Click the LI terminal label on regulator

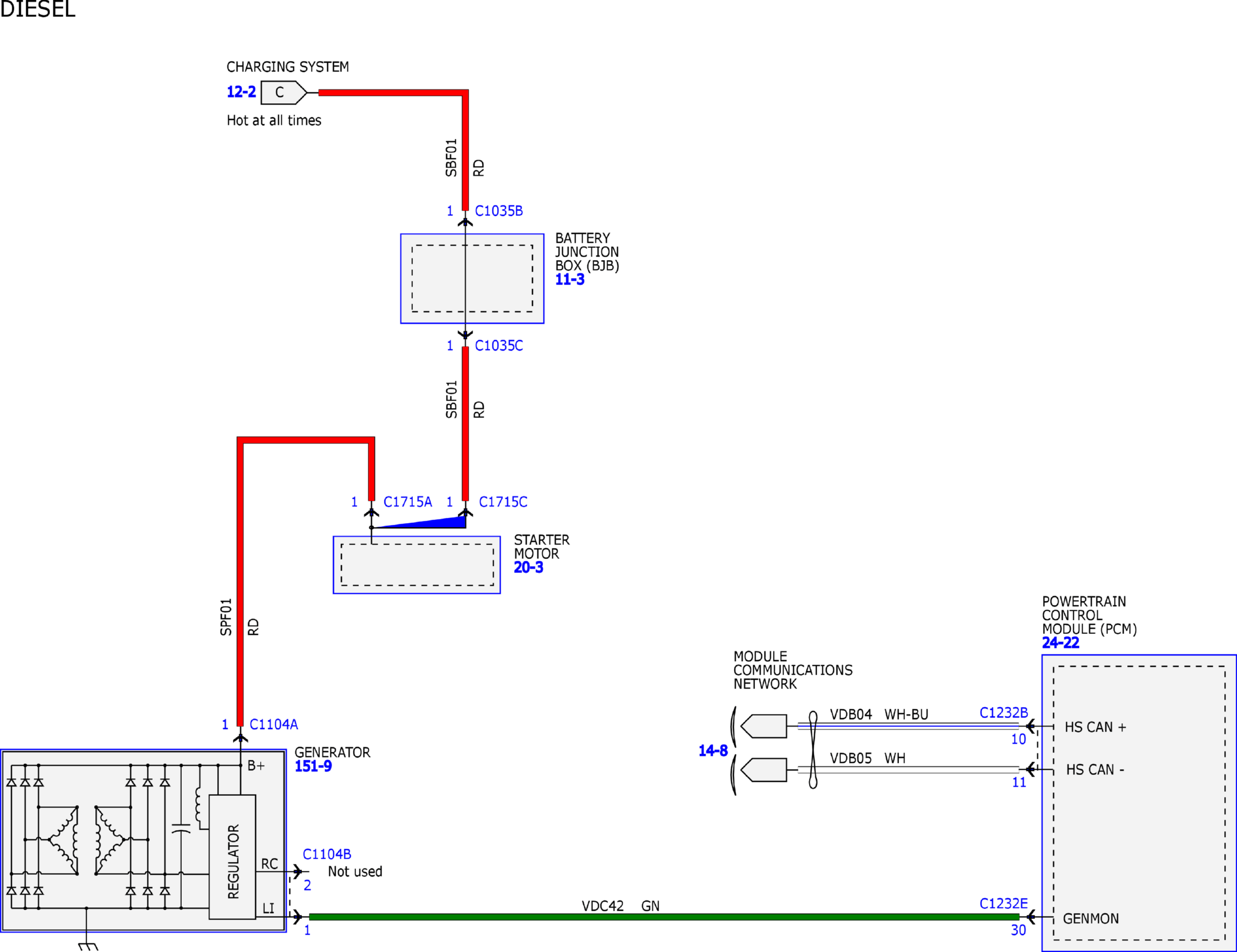click(268, 908)
